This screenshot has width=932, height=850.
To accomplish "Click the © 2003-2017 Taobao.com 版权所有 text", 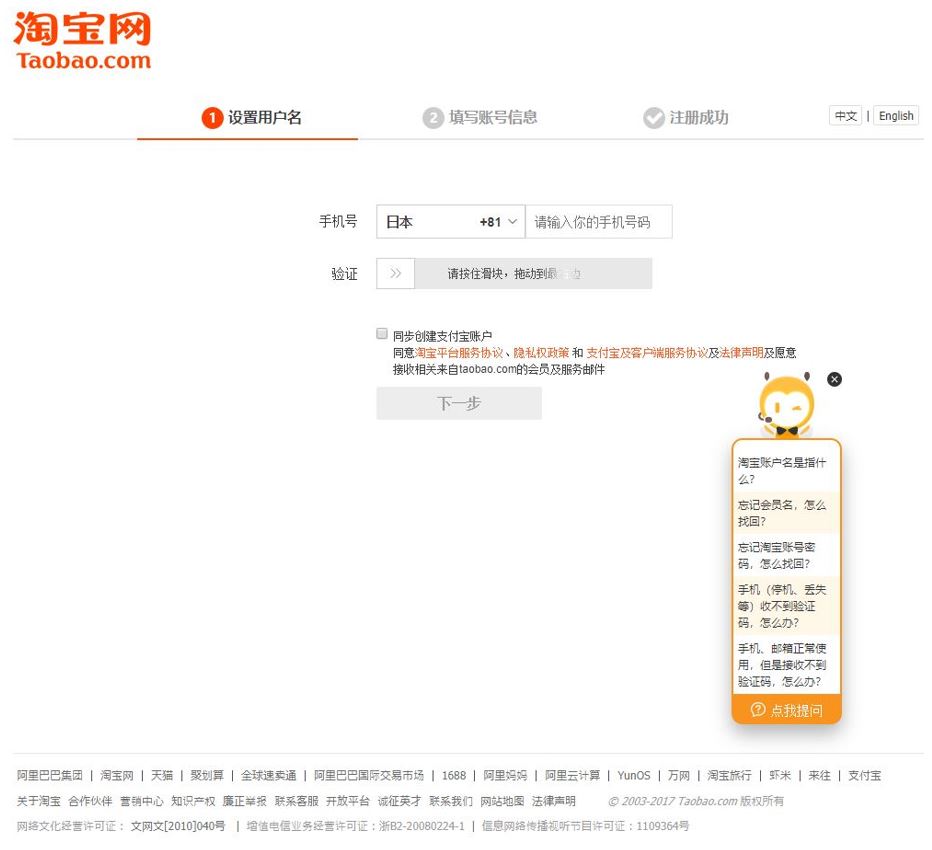I will 695,801.
